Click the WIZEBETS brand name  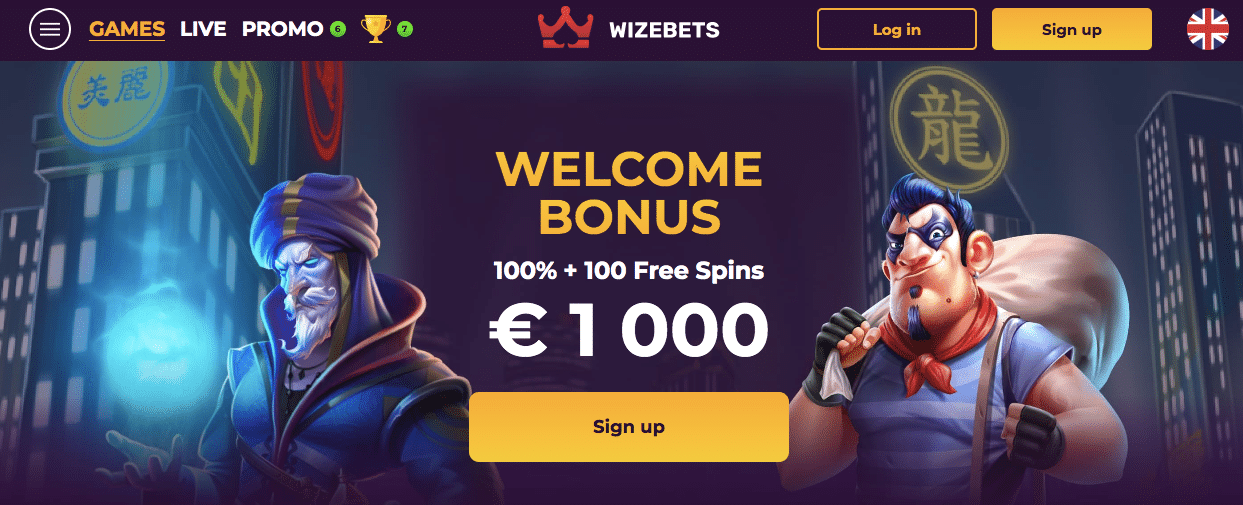[664, 30]
